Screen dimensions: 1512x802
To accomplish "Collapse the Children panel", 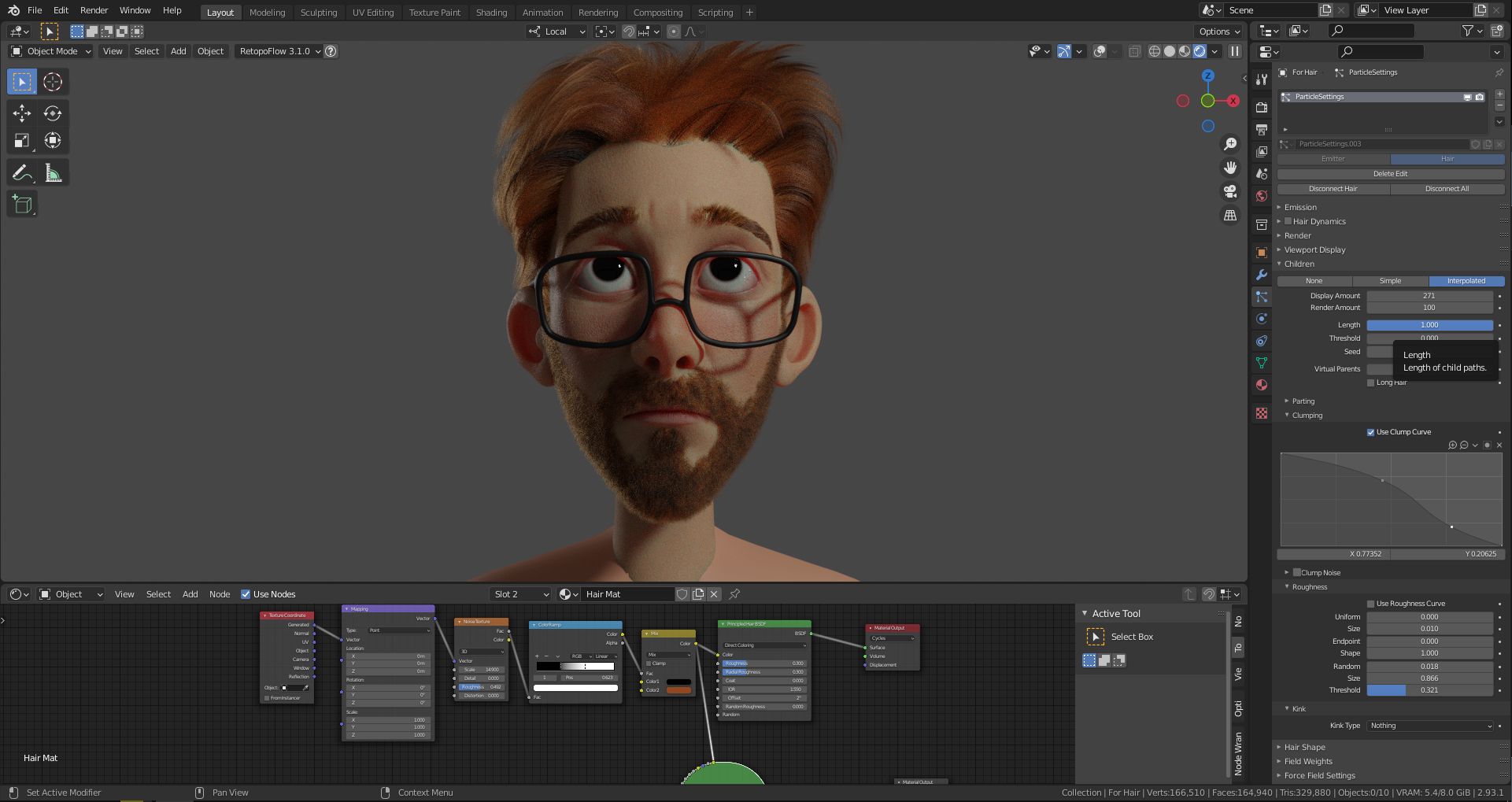I will pos(1299,264).
